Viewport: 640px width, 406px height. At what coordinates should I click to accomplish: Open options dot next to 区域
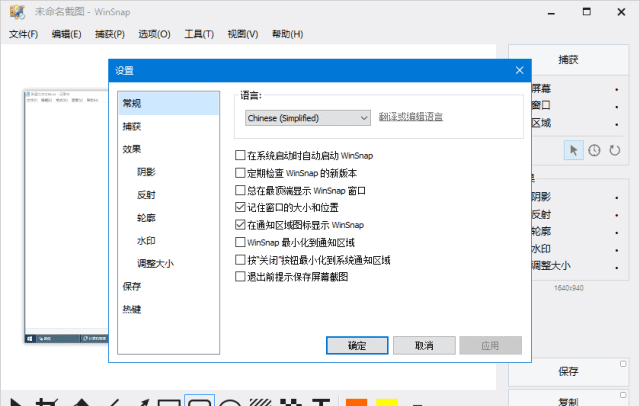pos(617,124)
